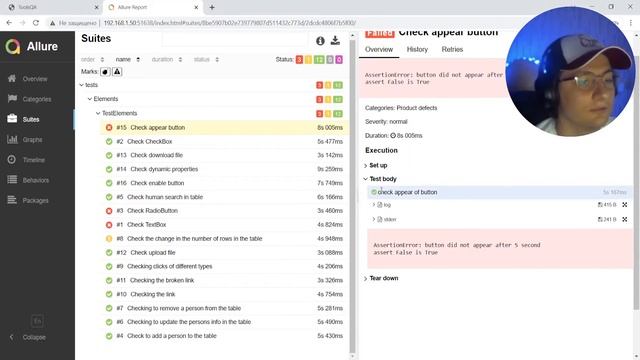This screenshot has height=360, width=640.
Task: Filter by flaky mark icon
Action: [105, 72]
